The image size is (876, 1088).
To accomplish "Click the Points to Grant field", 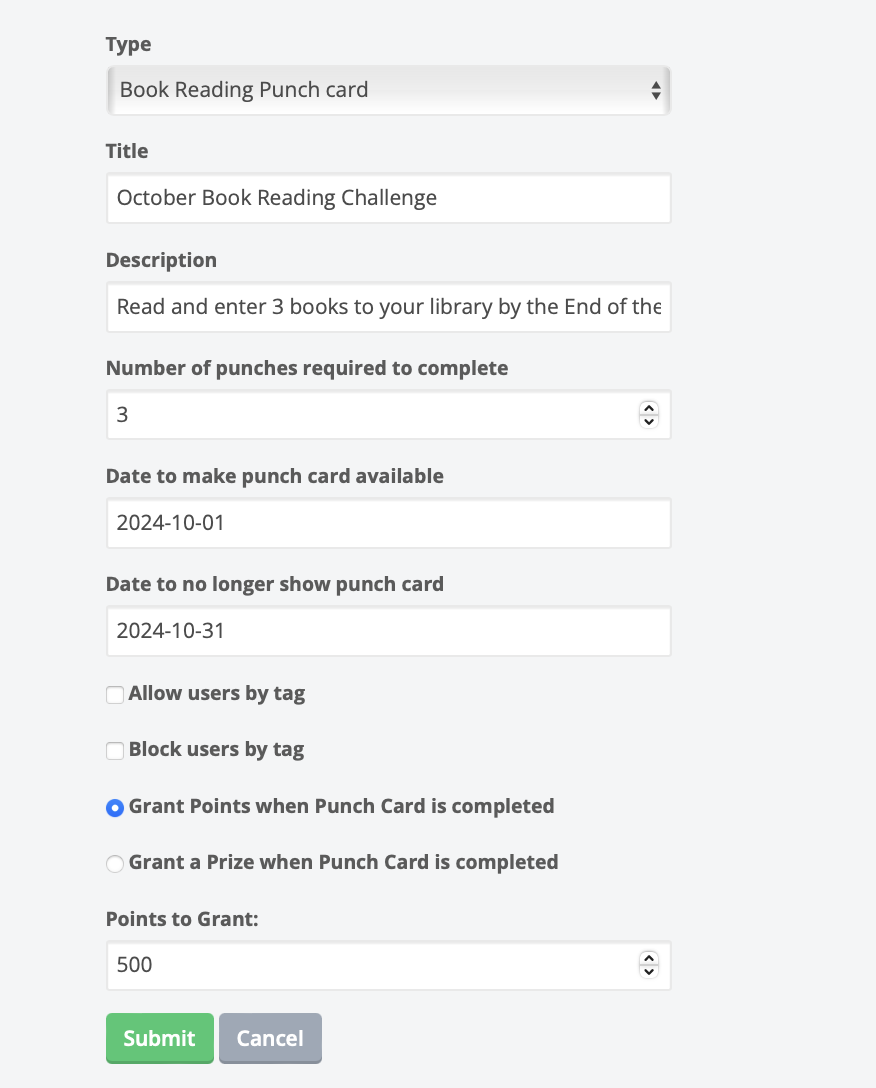I will coord(370,965).
